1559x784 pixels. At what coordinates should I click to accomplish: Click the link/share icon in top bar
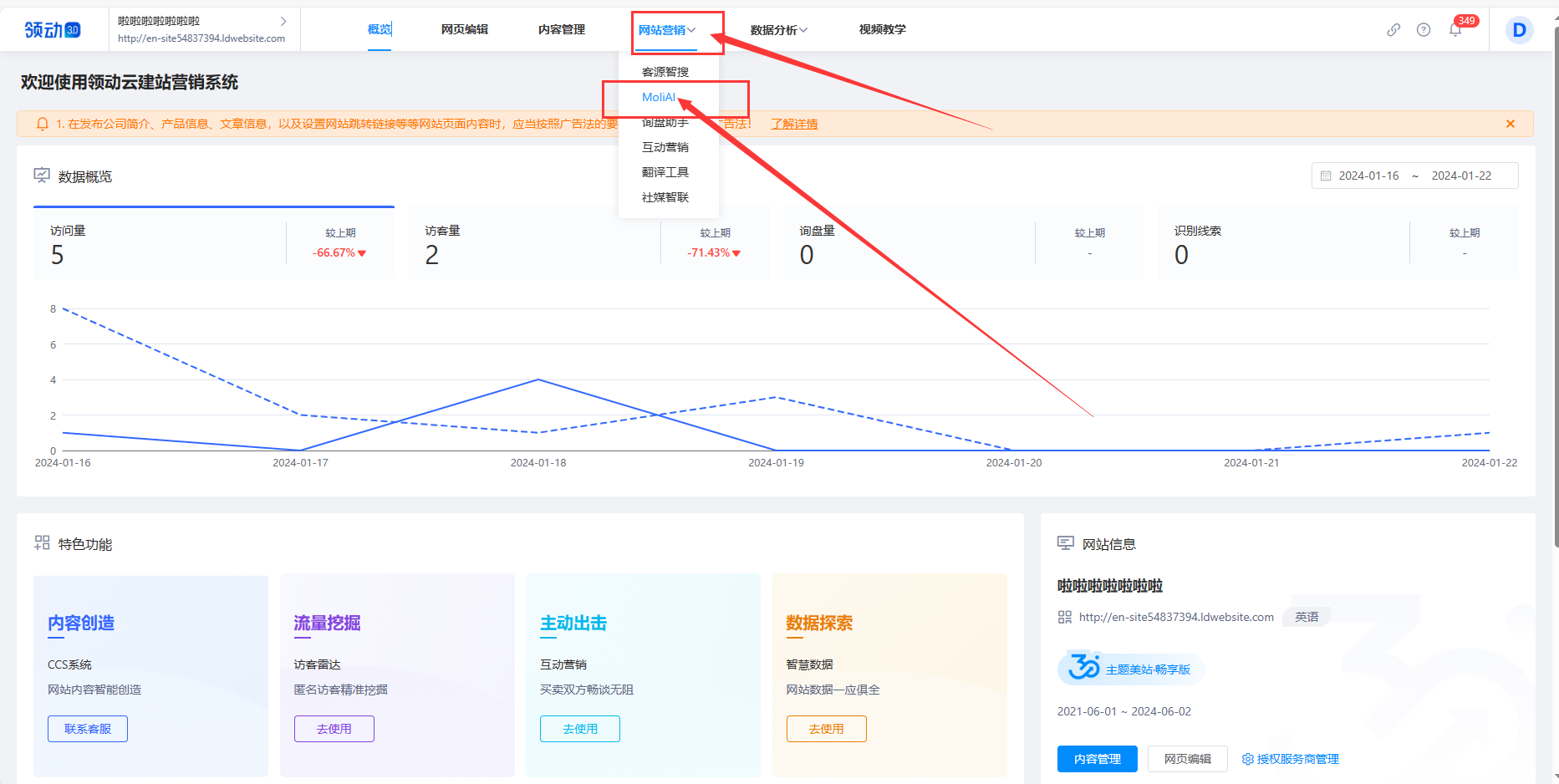pyautogui.click(x=1393, y=29)
